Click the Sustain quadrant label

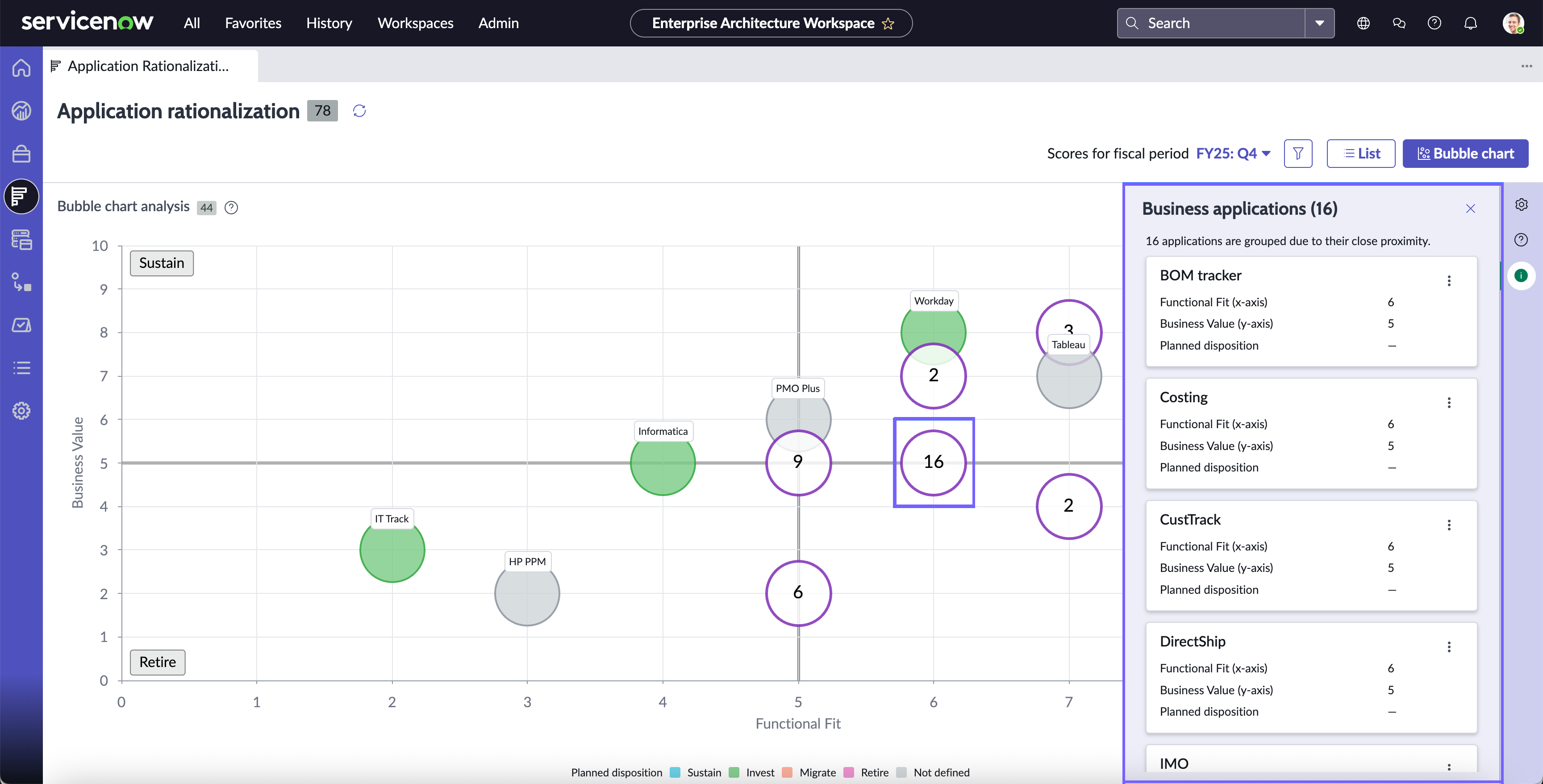pos(162,263)
